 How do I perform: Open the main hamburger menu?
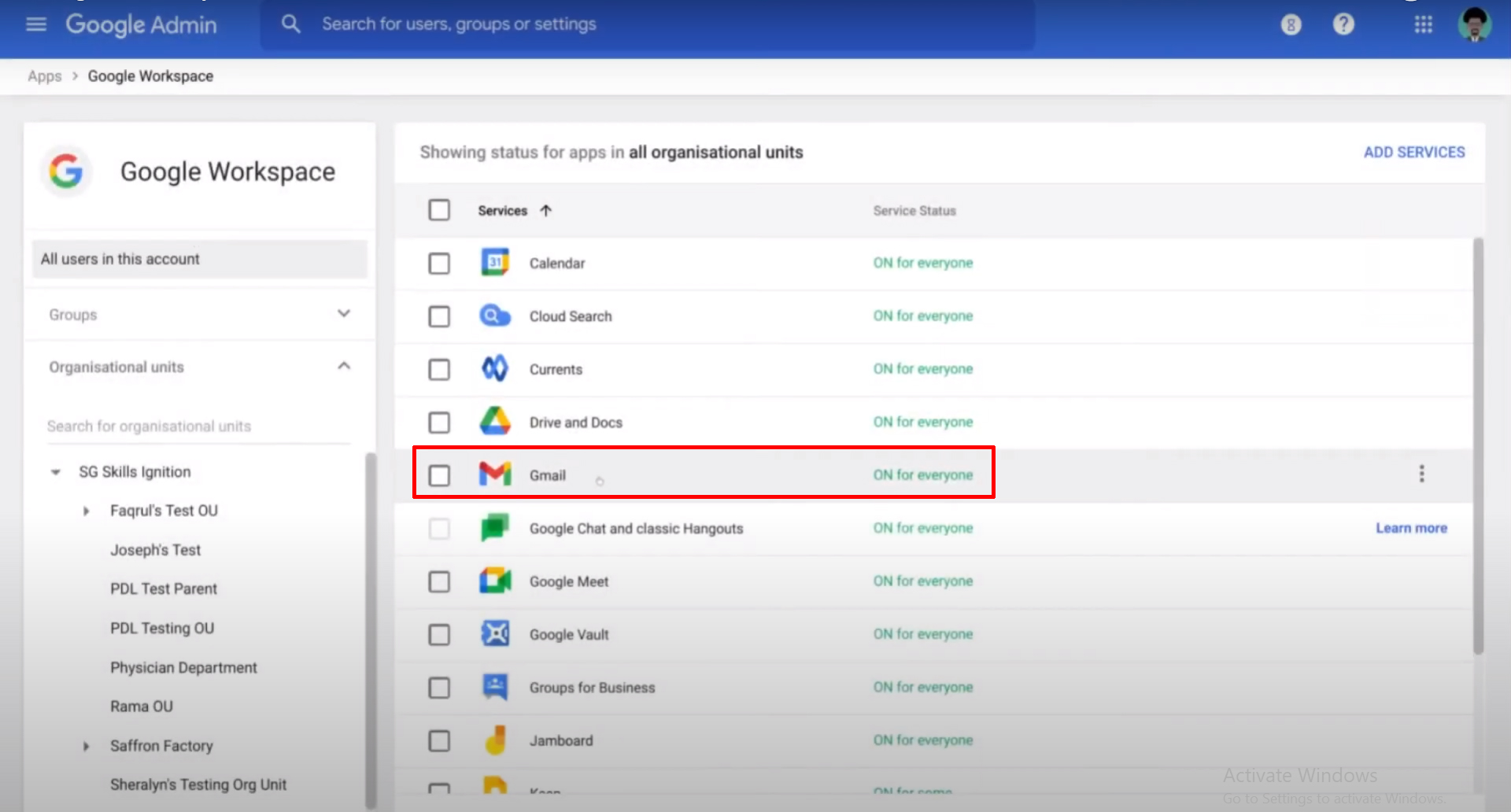pos(36,24)
